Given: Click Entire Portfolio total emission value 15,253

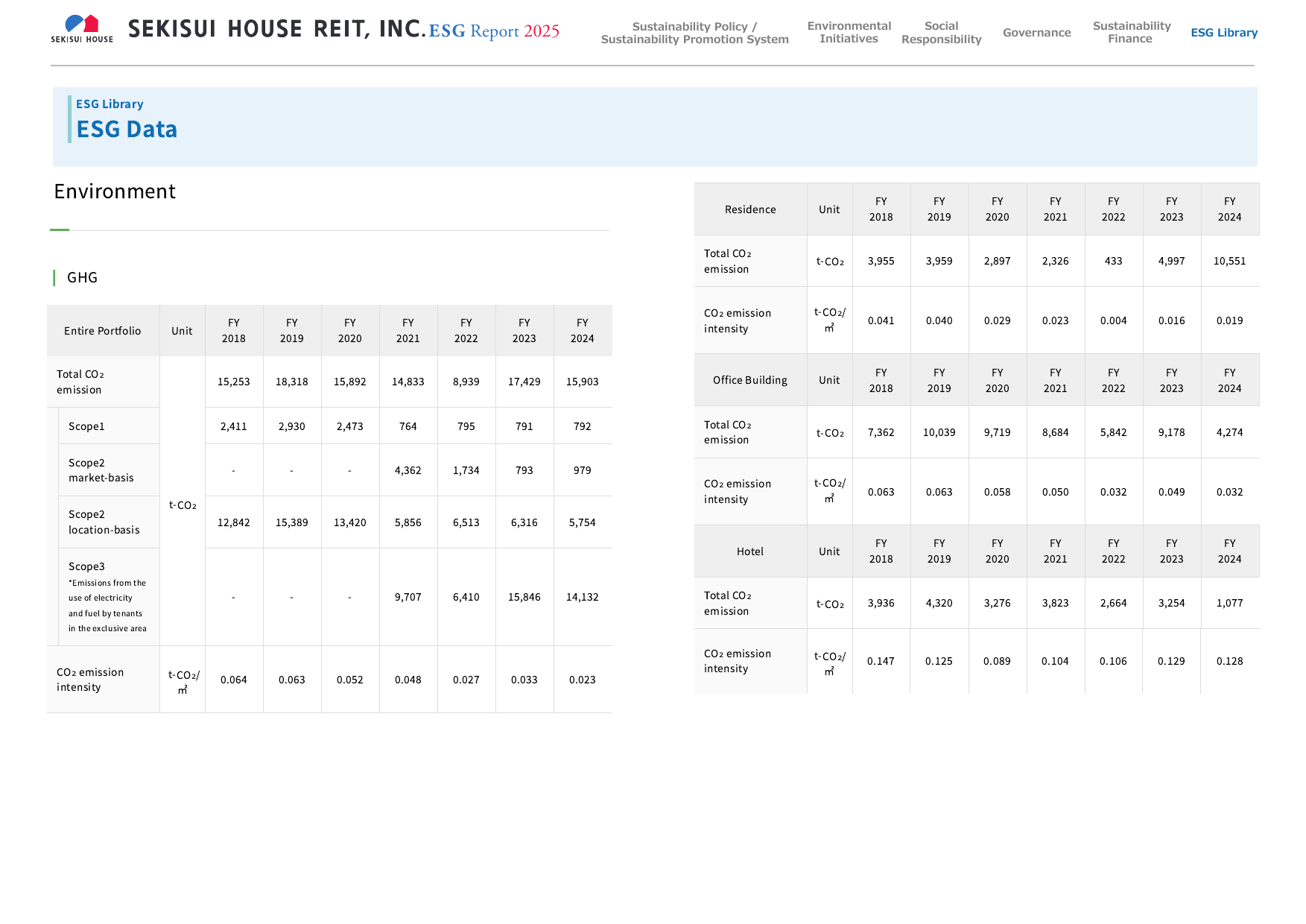Looking at the screenshot, I should pos(234,382).
